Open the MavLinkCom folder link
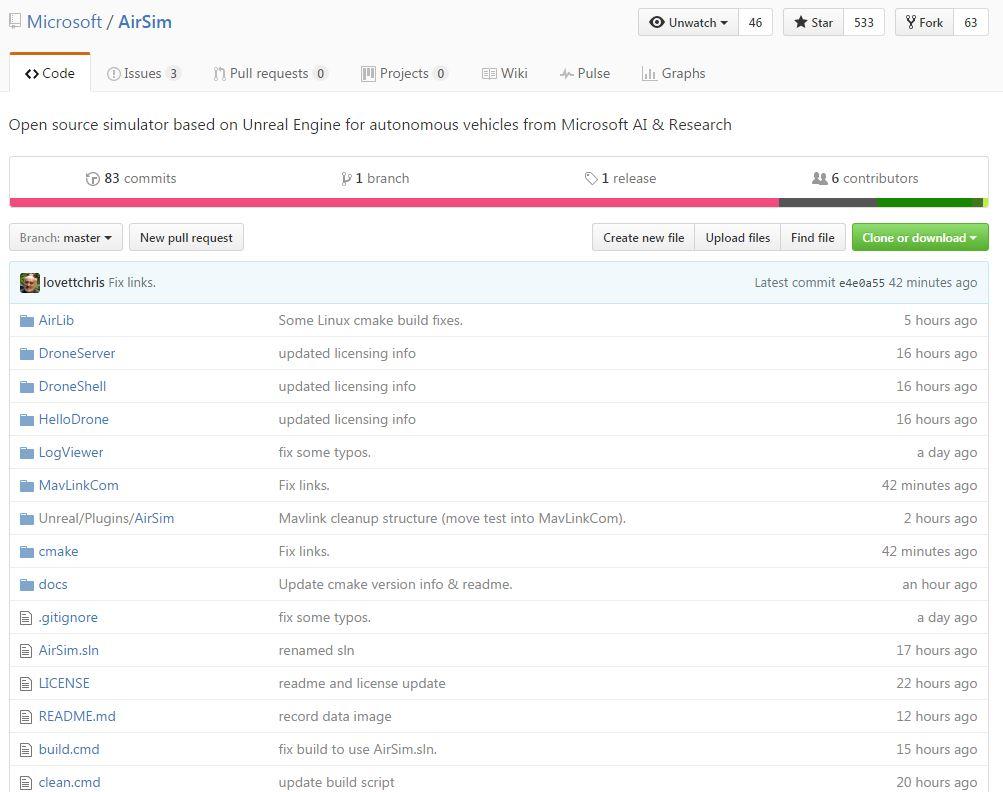This screenshot has height=792, width=1003. click(x=78, y=486)
